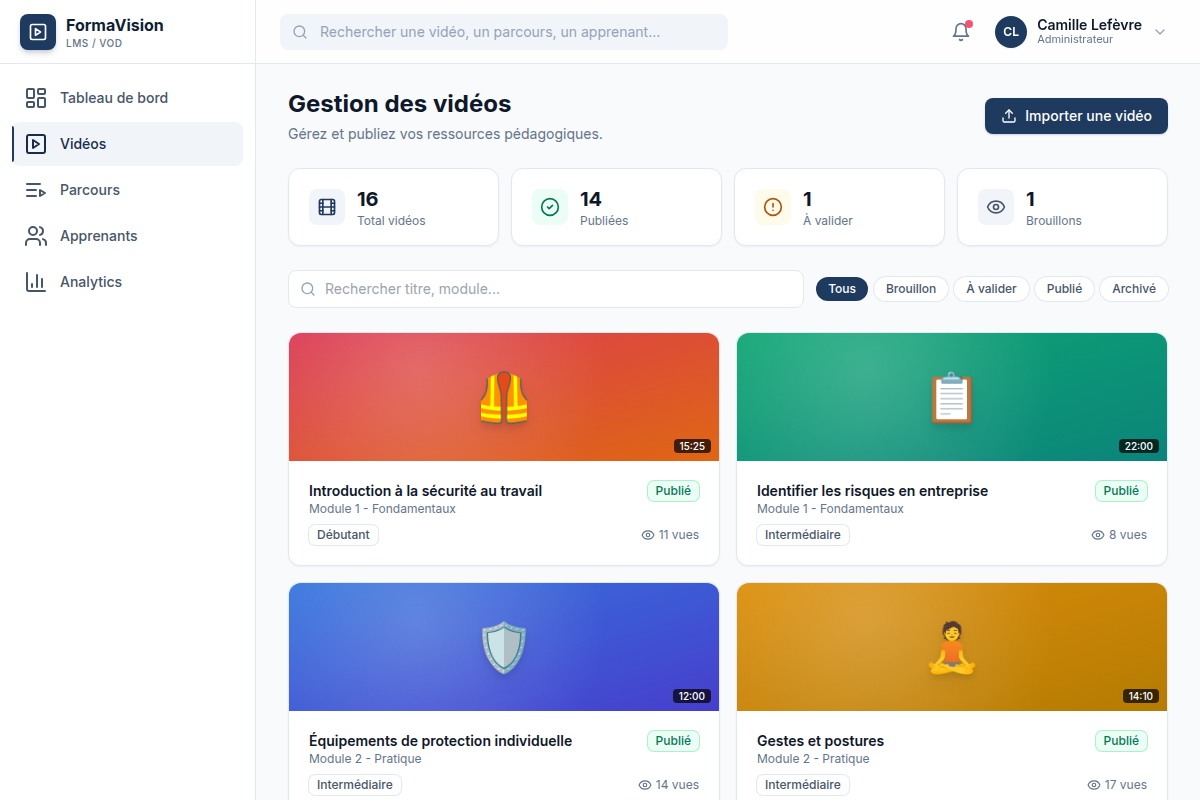Click the magnifier icon in the top search
Image resolution: width=1200 pixels, height=800 pixels.
(x=300, y=32)
